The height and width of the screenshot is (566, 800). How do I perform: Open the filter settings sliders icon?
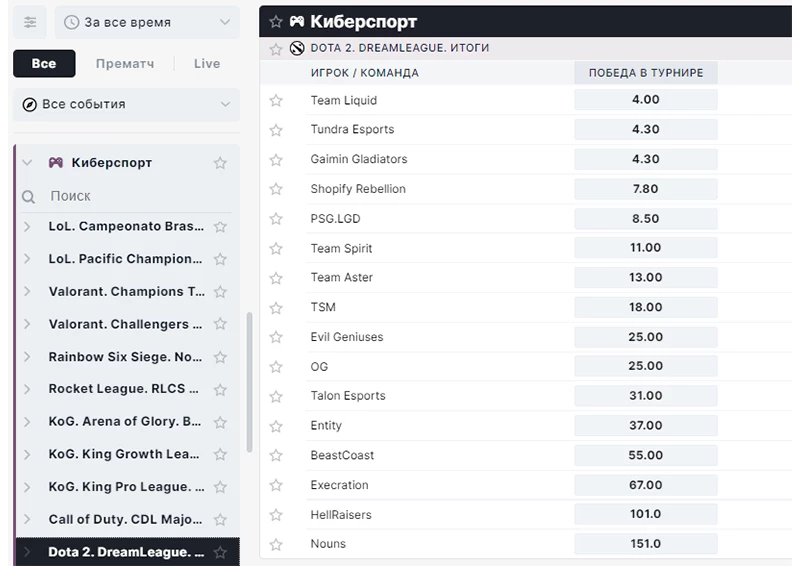pyautogui.click(x=30, y=22)
